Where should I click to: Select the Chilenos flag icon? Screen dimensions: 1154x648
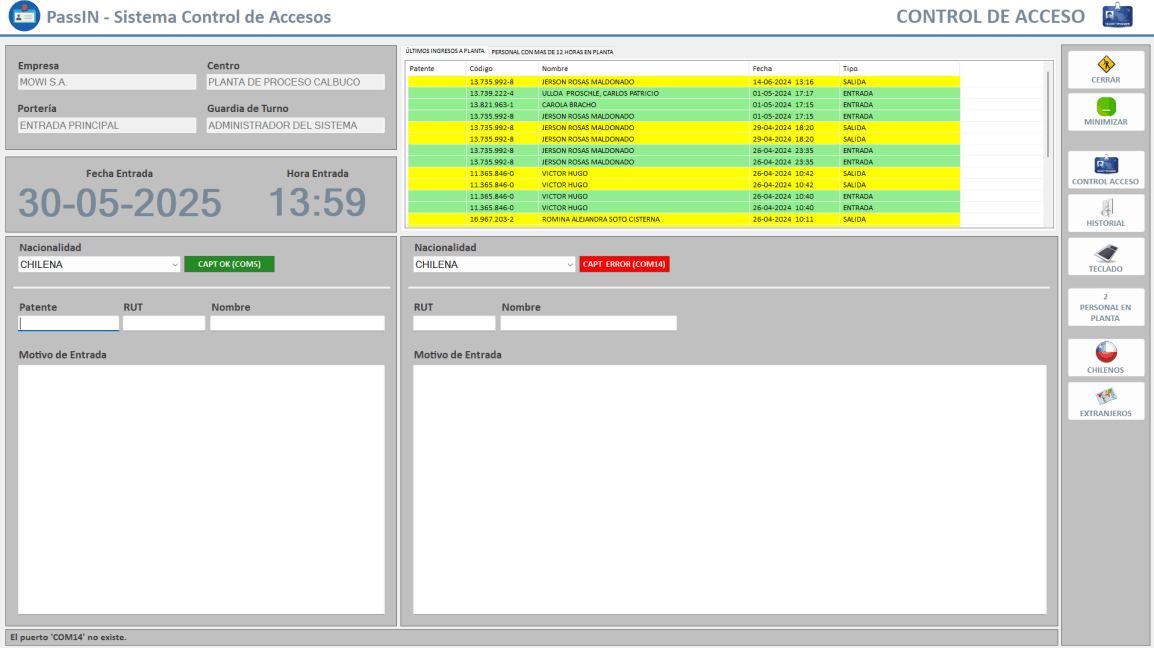coord(1105,353)
